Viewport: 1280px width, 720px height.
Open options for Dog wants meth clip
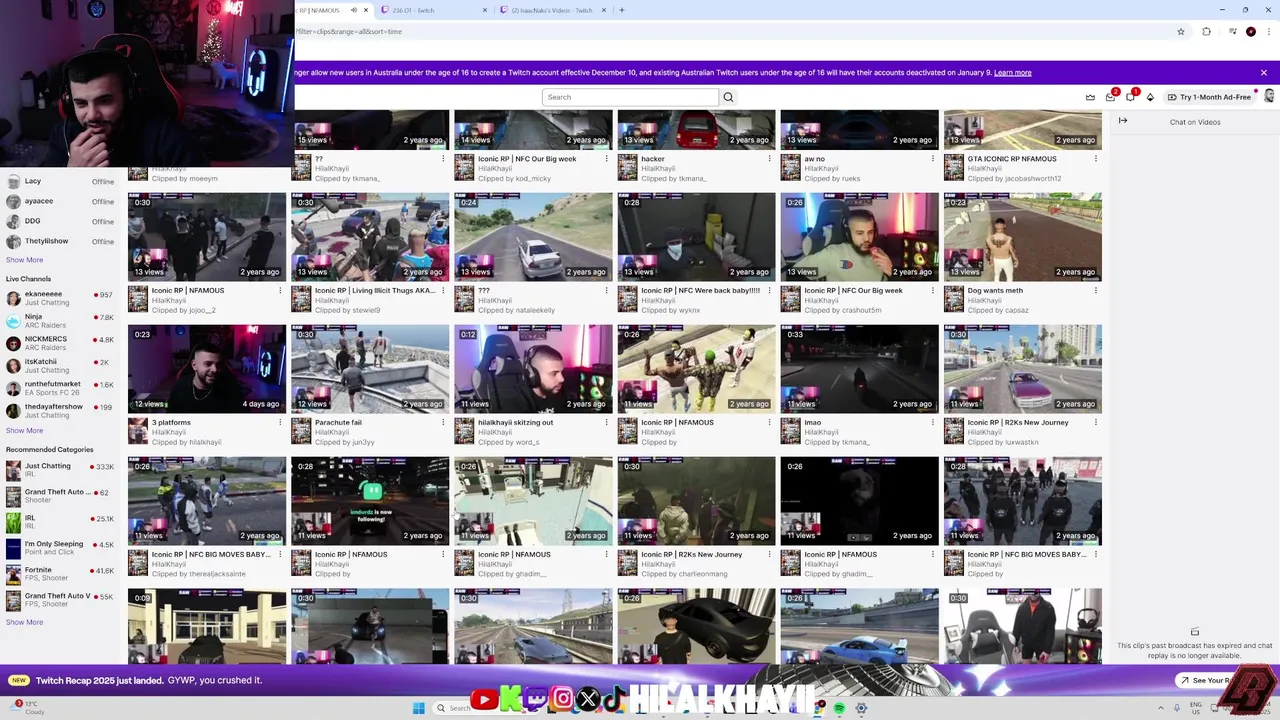1095,291
